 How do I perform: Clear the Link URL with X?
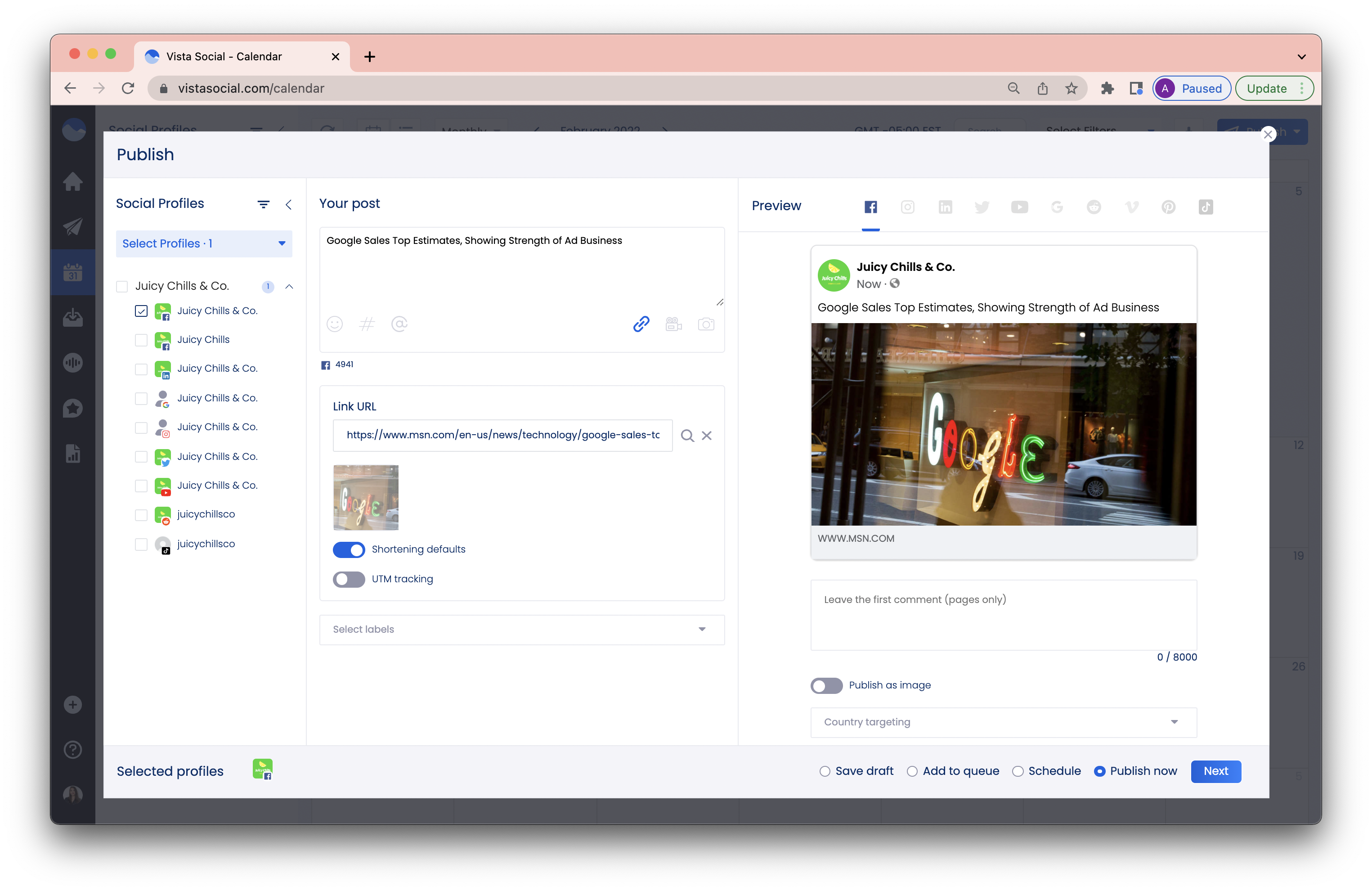coord(706,436)
